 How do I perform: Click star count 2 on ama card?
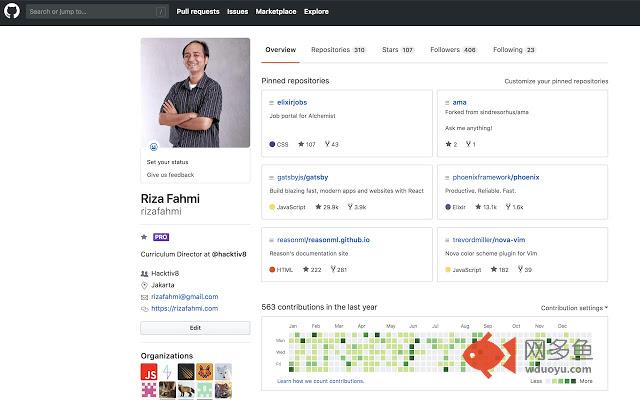coord(451,144)
